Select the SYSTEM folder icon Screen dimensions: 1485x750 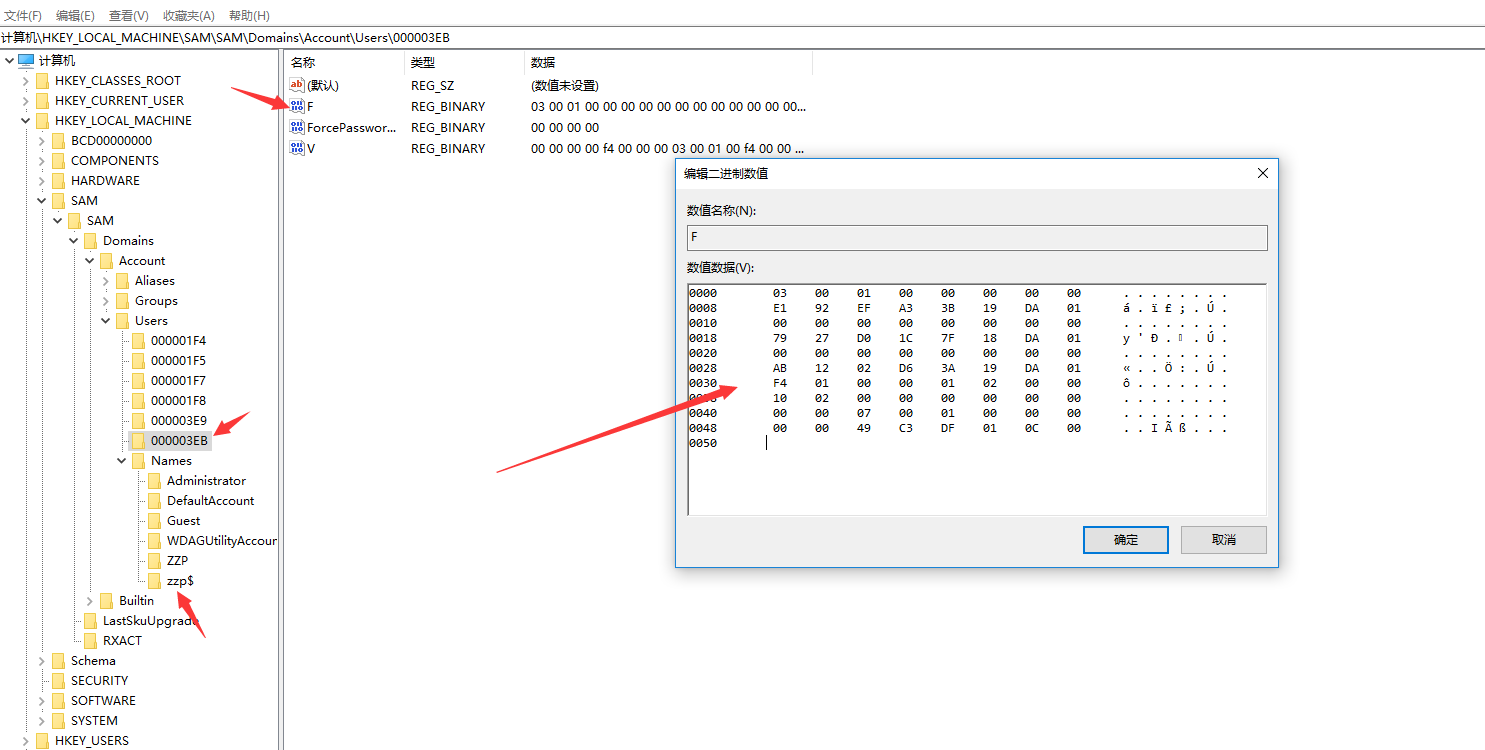(x=58, y=720)
